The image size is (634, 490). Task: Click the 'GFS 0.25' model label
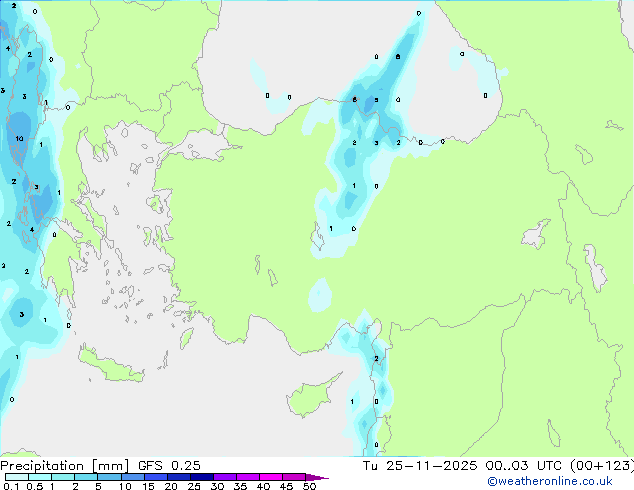[x=169, y=466]
